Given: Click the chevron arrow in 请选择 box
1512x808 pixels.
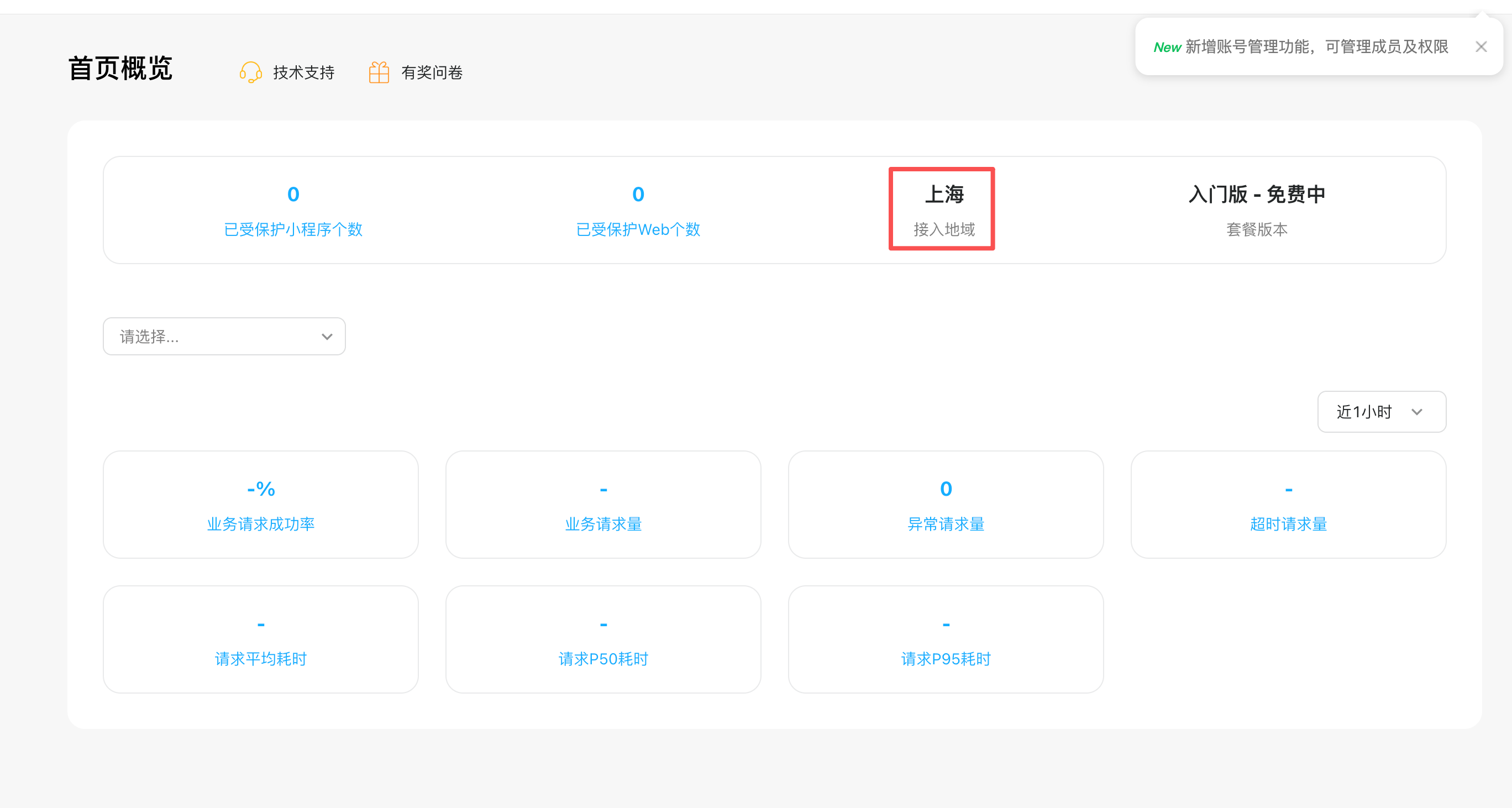Looking at the screenshot, I should click(327, 337).
